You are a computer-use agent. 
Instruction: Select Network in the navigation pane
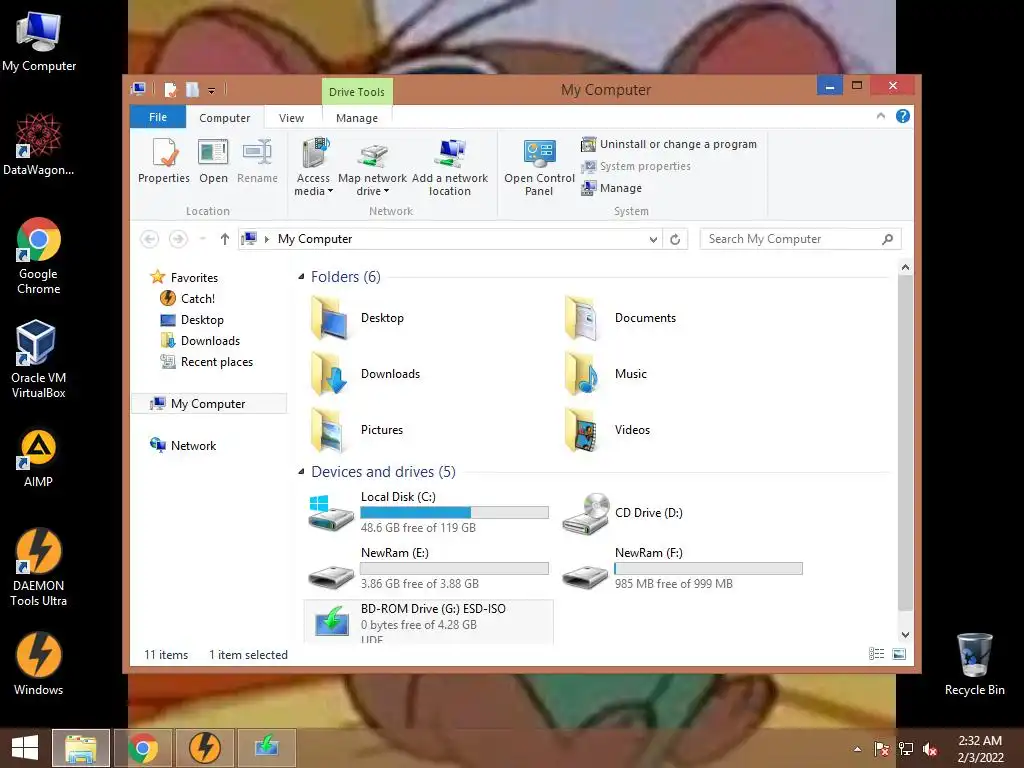pos(183,445)
